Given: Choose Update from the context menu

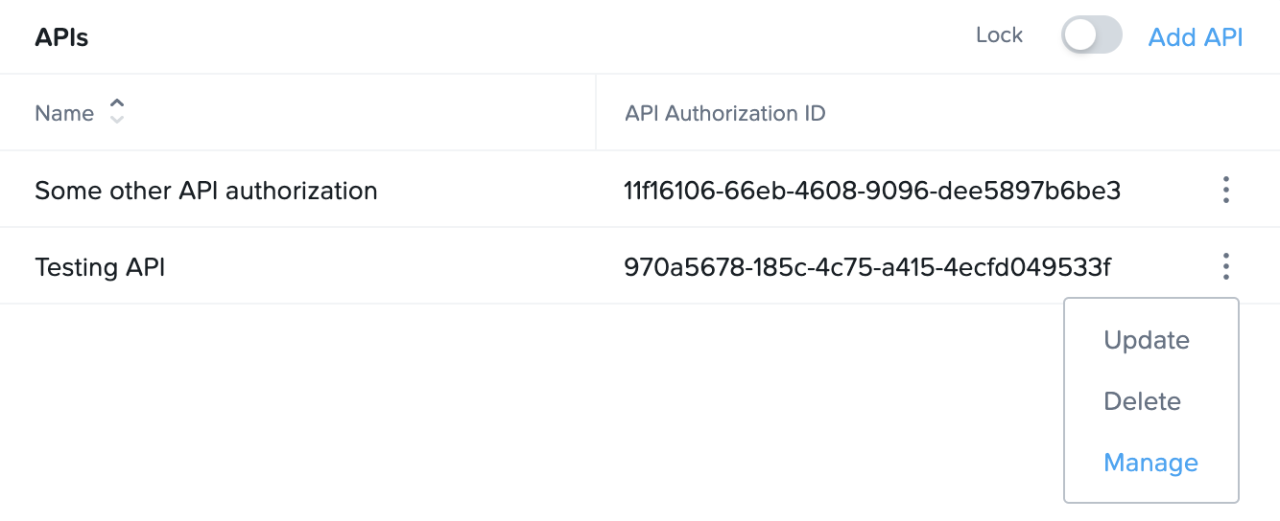Looking at the screenshot, I should 1146,340.
